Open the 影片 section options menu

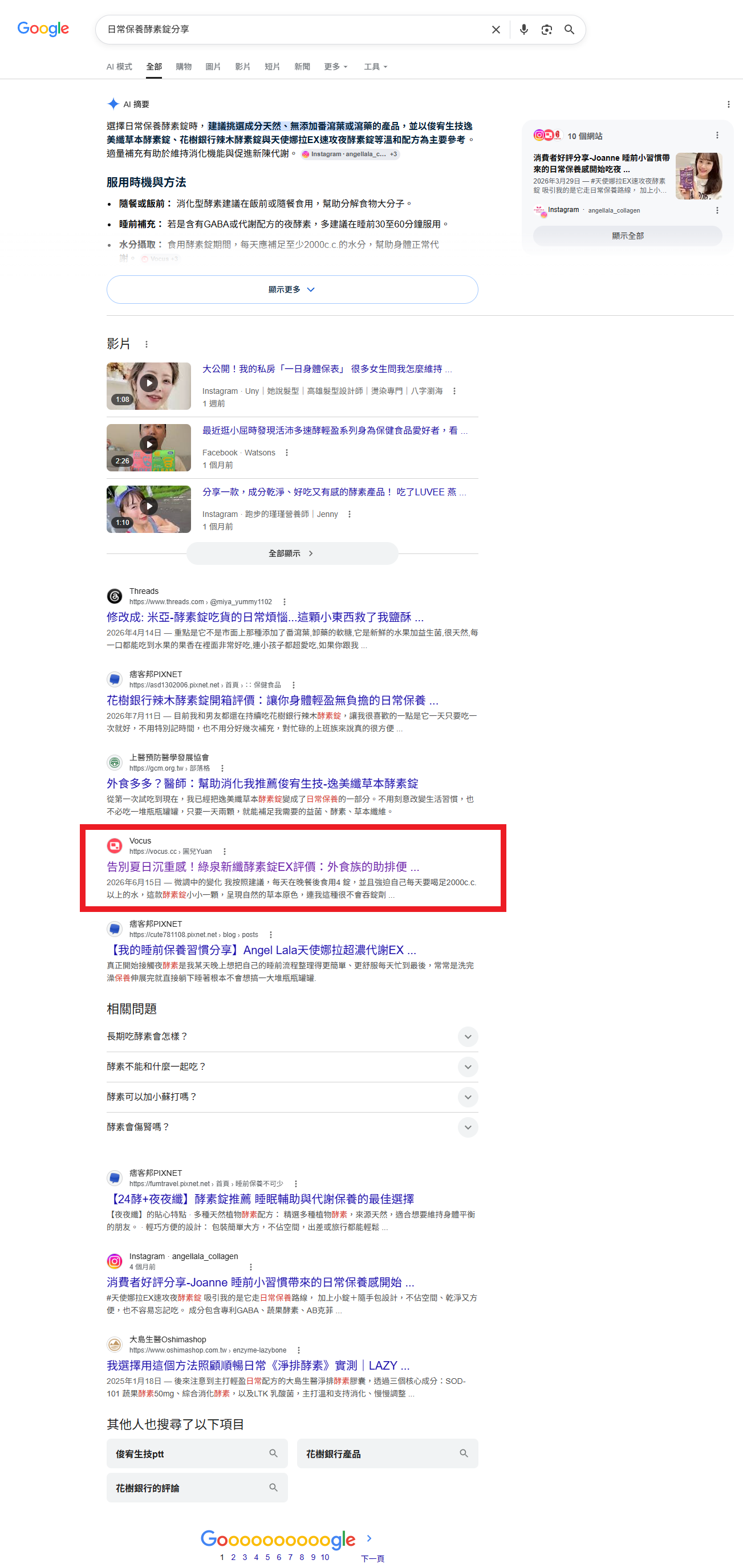point(146,344)
